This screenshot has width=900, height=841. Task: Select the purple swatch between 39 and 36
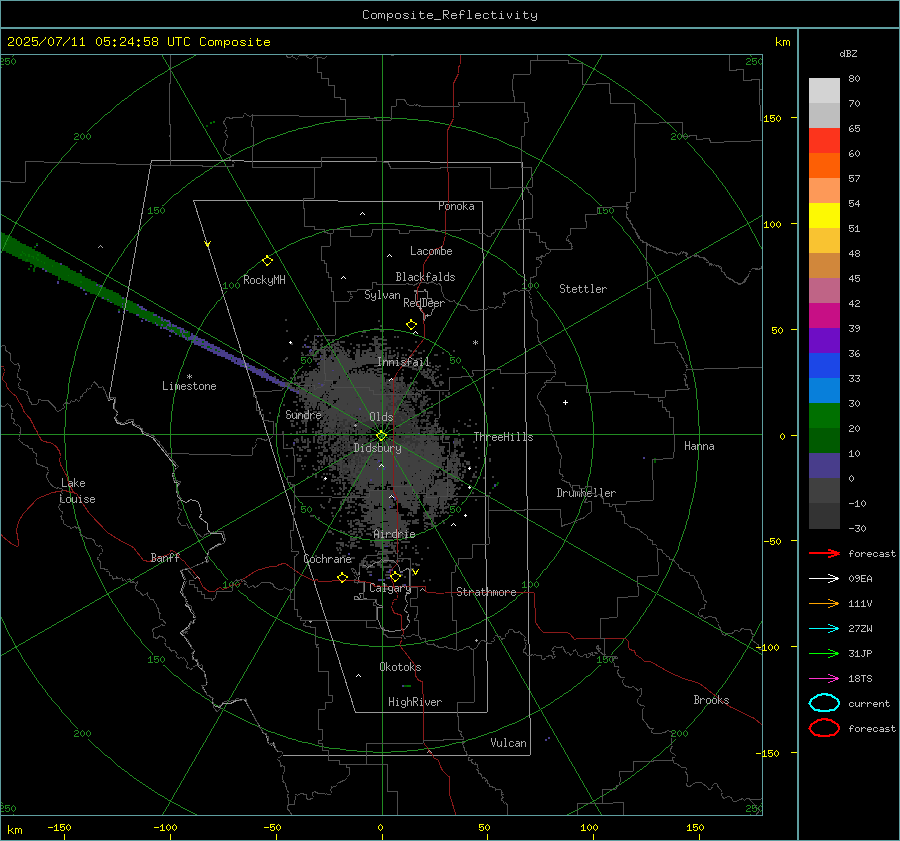824,341
